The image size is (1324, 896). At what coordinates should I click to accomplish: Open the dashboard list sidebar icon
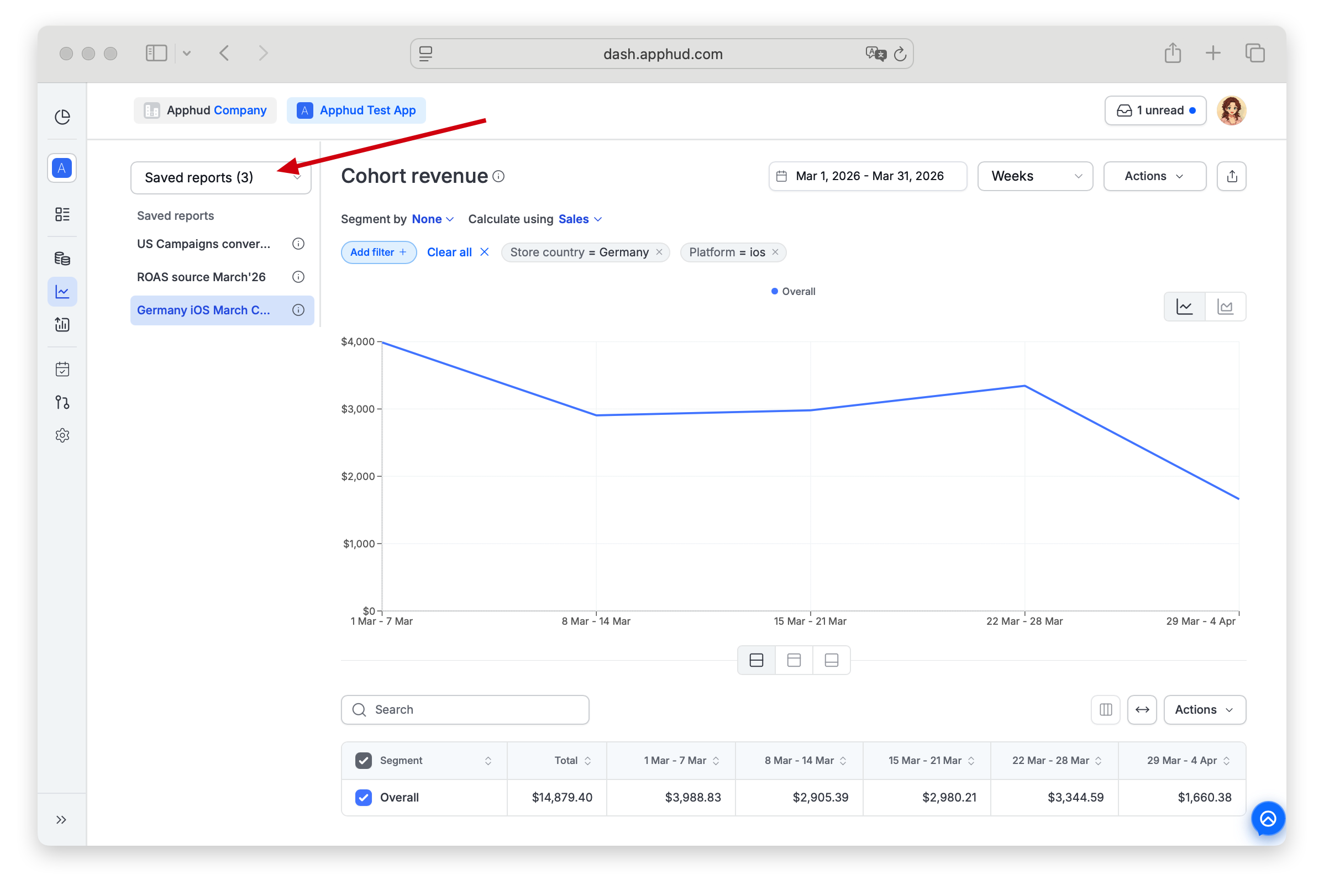pos(62,214)
